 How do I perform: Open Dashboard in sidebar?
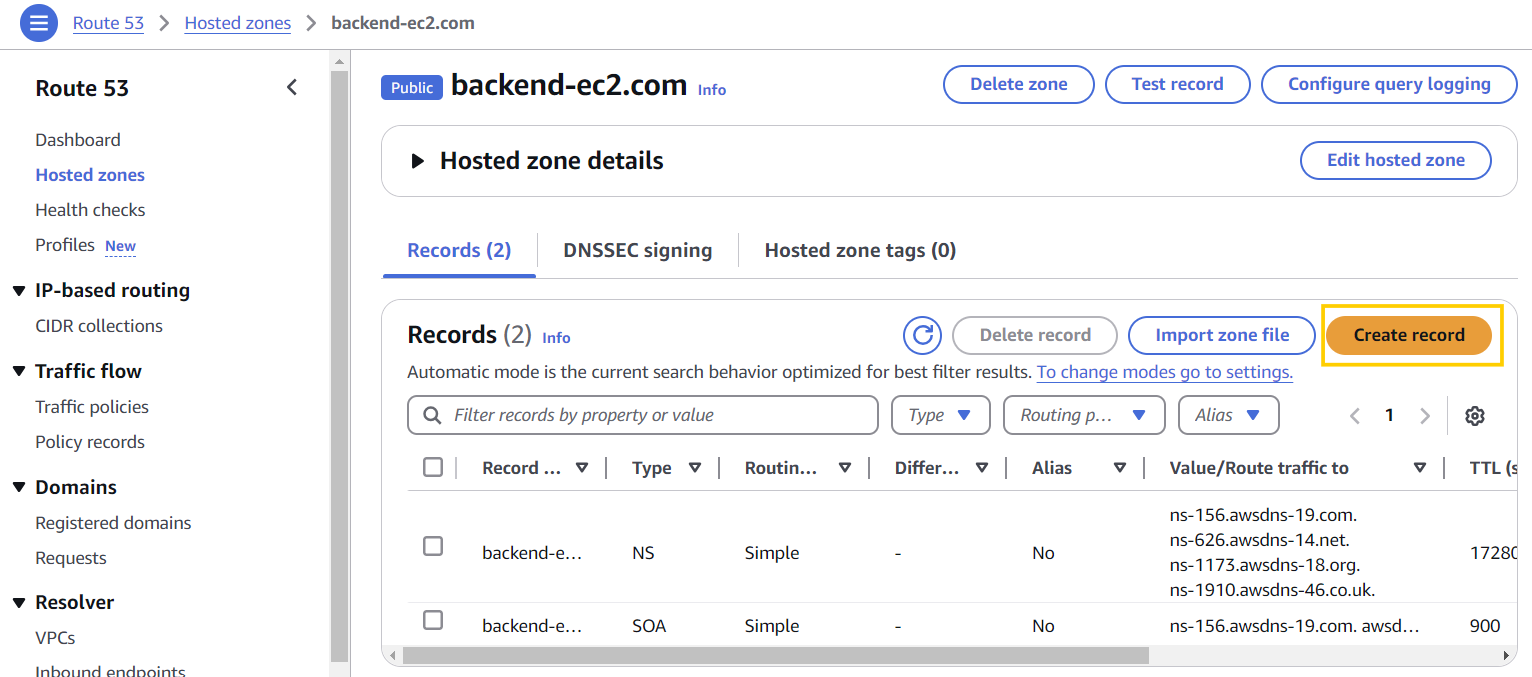click(x=78, y=140)
